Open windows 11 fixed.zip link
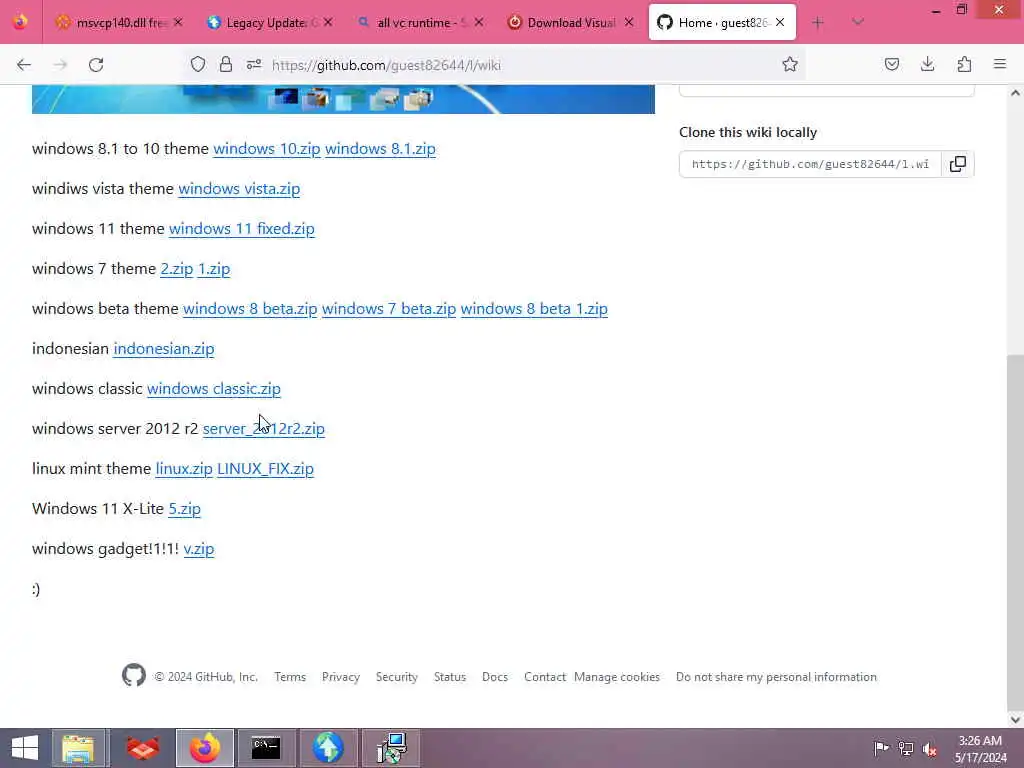The width and height of the screenshot is (1024, 768). click(242, 229)
